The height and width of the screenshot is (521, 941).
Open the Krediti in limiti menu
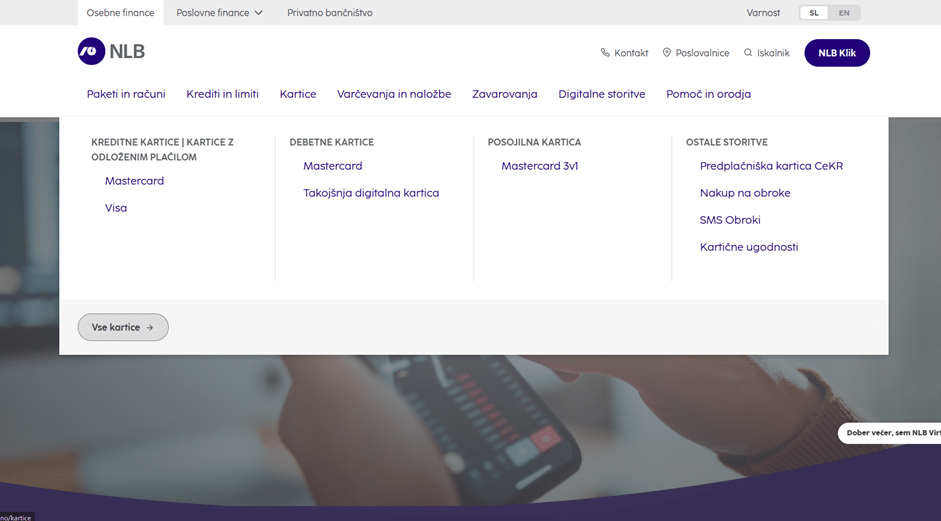click(222, 94)
